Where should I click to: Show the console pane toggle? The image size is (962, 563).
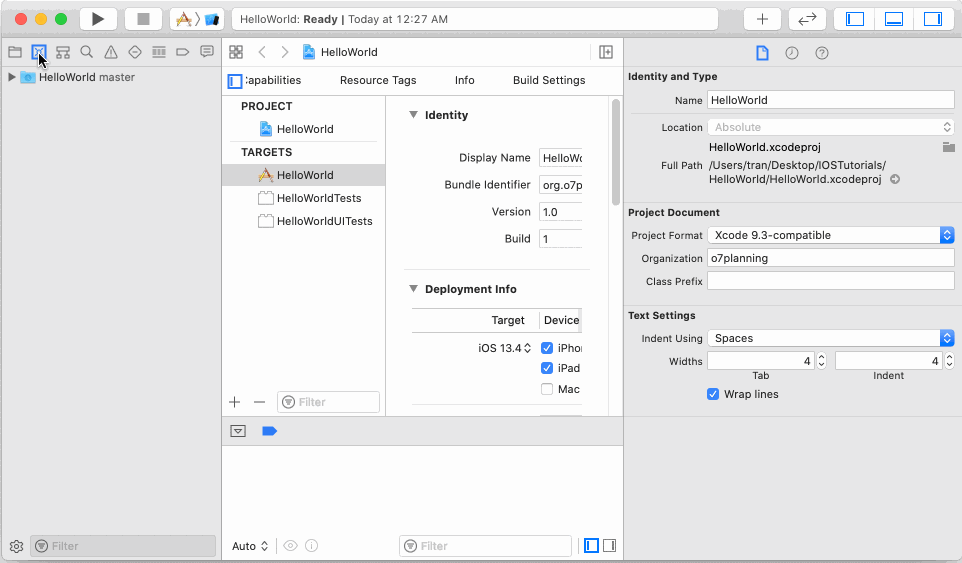(609, 546)
